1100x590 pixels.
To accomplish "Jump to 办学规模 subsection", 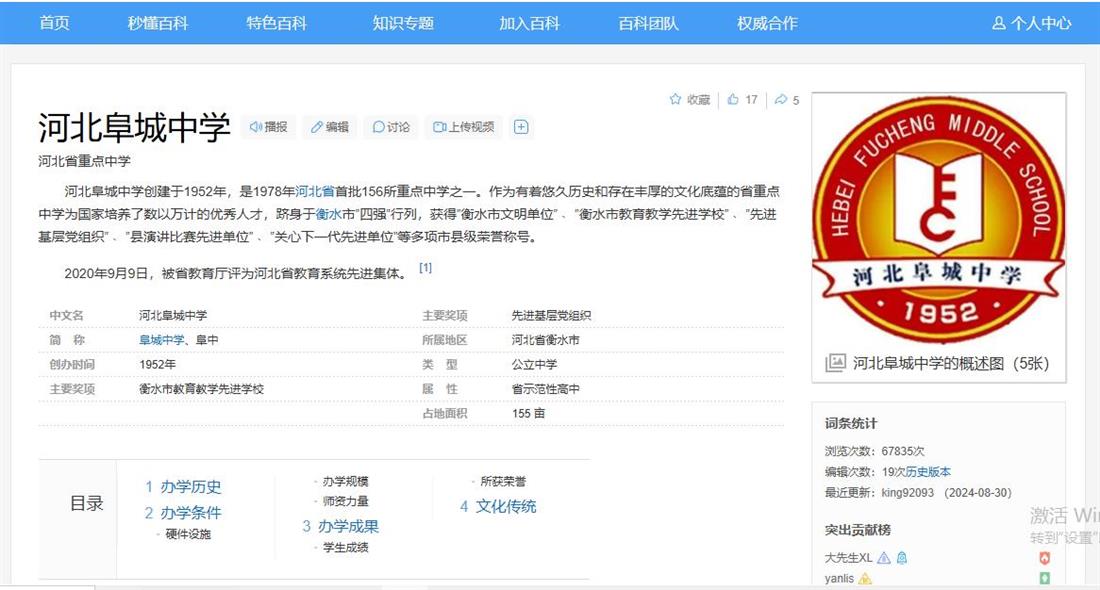I will tap(345, 482).
